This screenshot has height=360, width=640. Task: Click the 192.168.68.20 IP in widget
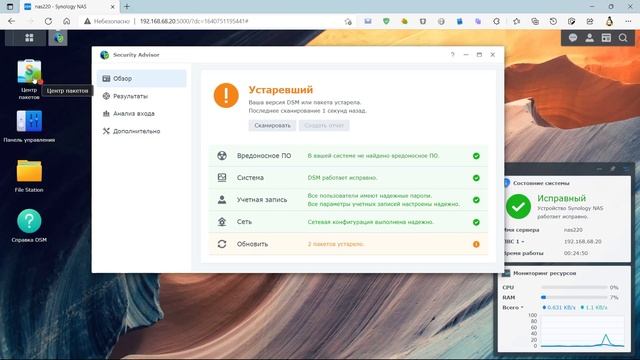pos(582,242)
